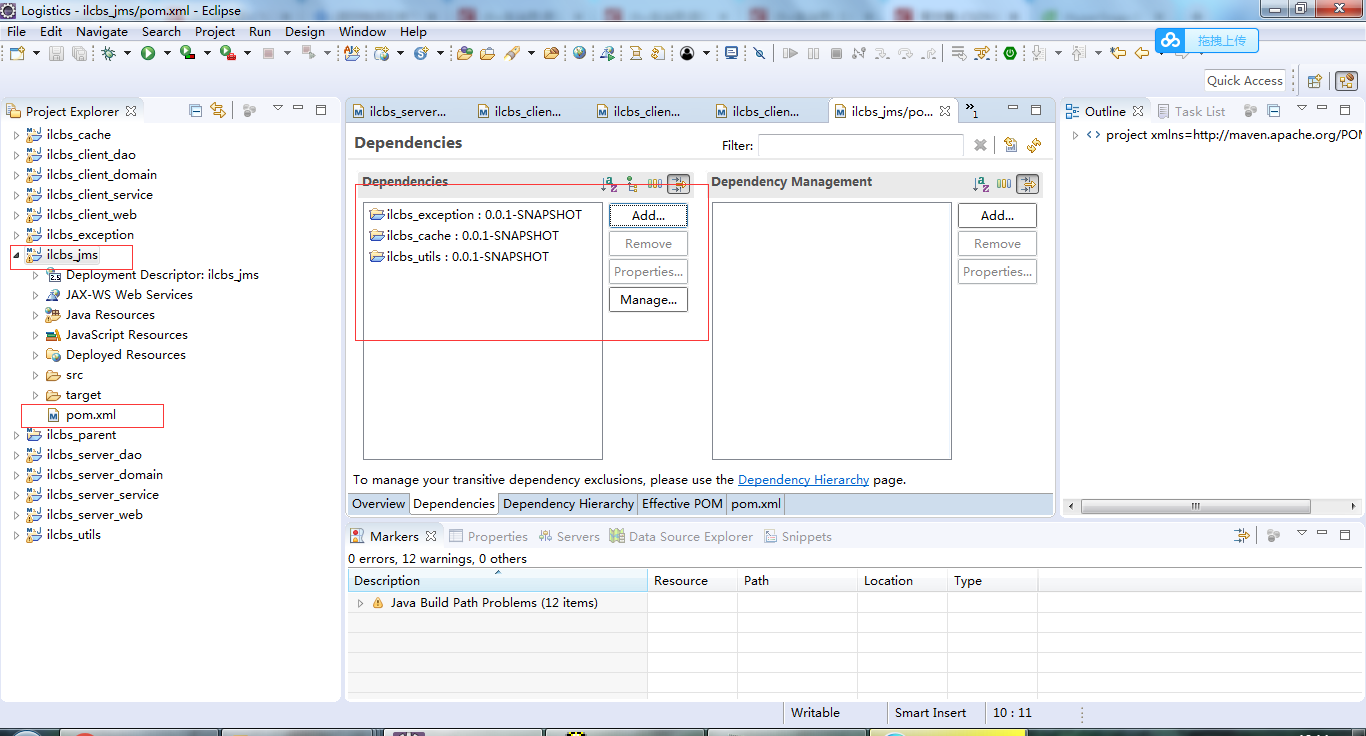
Task: Click Collapse All in Project Explorer
Action: pos(196,110)
